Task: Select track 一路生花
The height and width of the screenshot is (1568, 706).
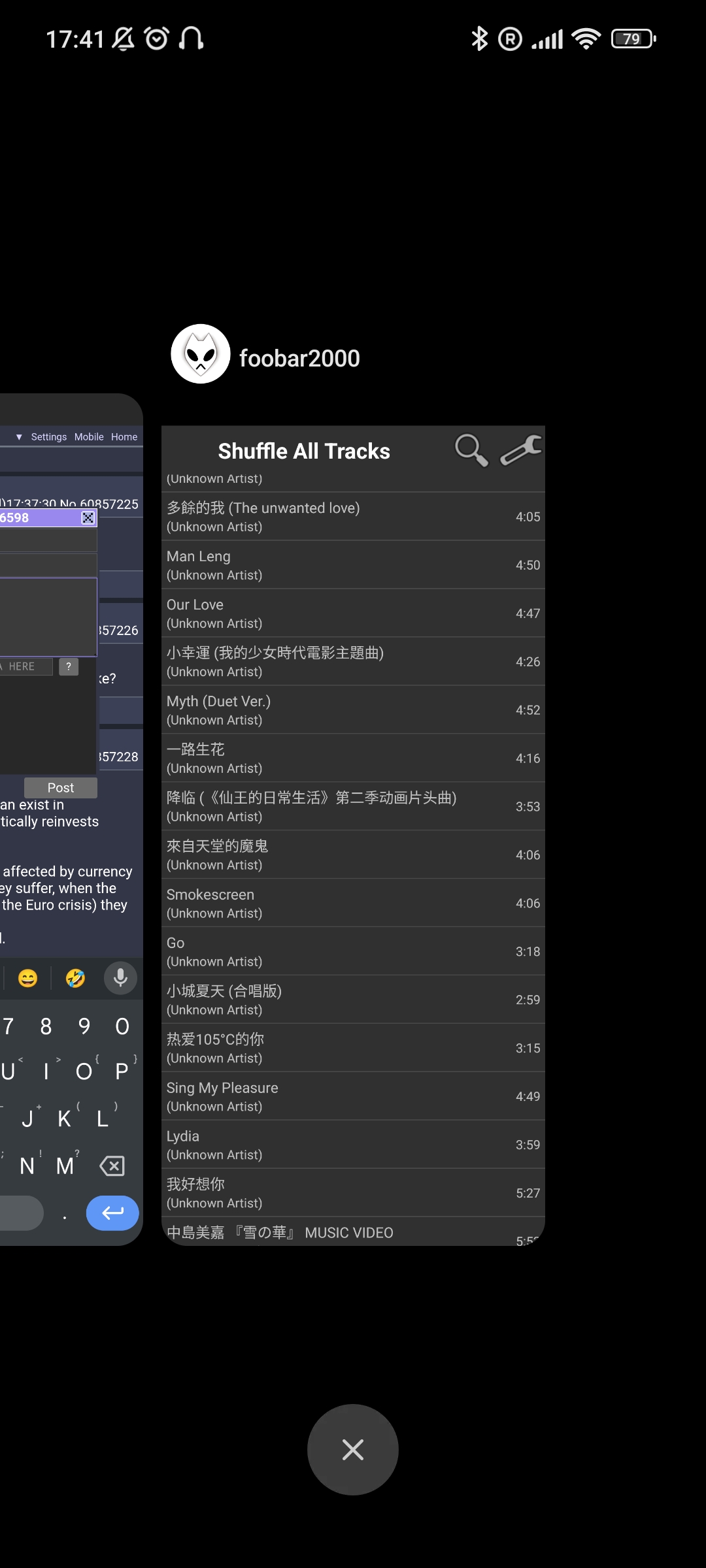Action: 353,759
